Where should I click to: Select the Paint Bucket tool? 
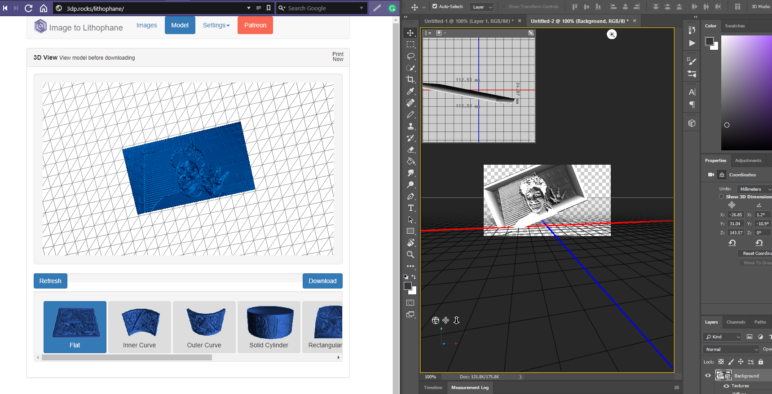coord(410,162)
